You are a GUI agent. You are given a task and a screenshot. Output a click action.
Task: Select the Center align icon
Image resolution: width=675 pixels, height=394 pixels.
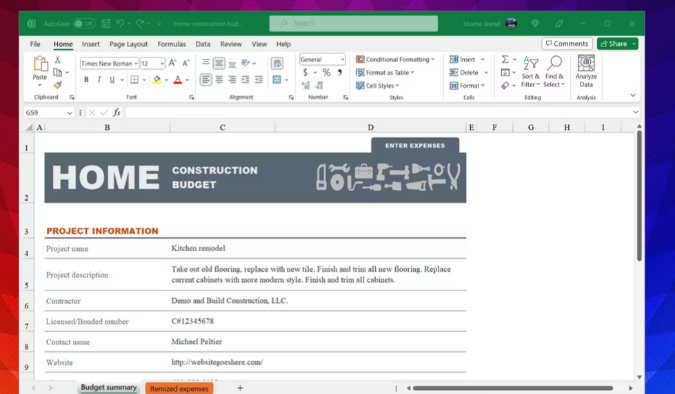(x=219, y=80)
